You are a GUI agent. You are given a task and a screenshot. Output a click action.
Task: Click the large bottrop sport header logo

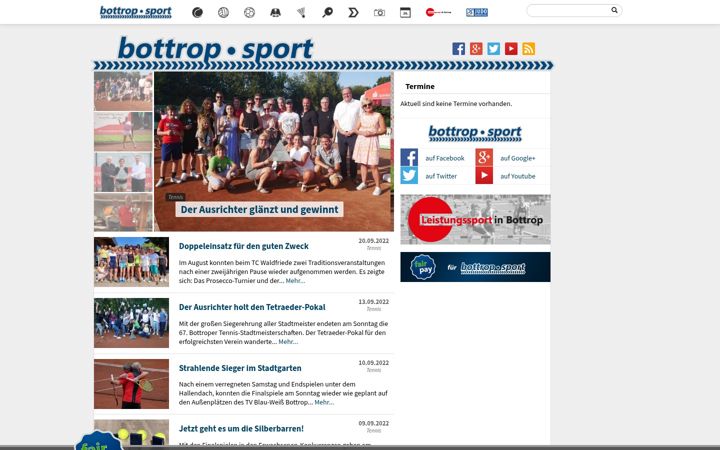tap(216, 50)
